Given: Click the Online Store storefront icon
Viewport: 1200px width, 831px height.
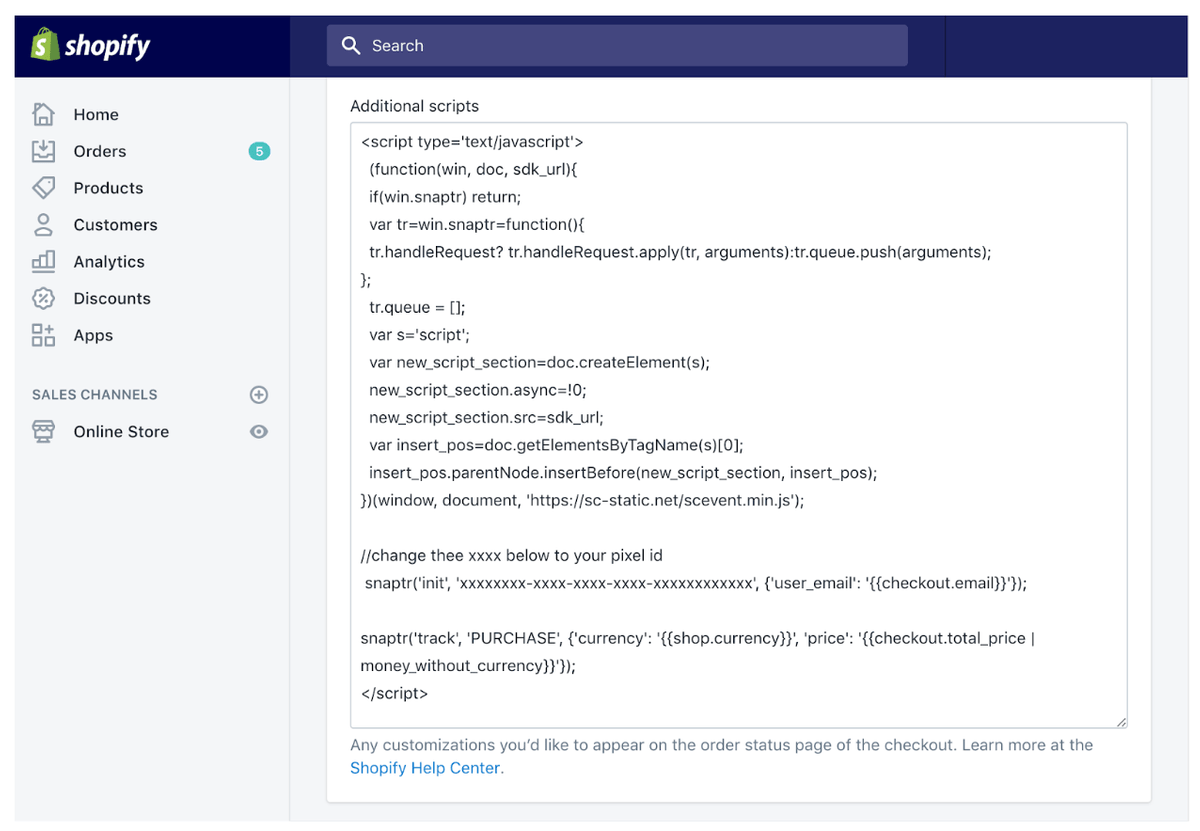Looking at the screenshot, I should pos(43,431).
